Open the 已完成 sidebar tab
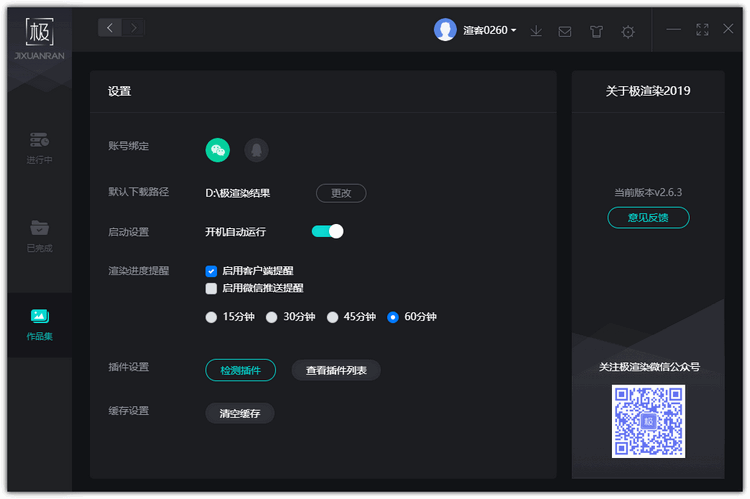This screenshot has width=750, height=499. [39, 236]
